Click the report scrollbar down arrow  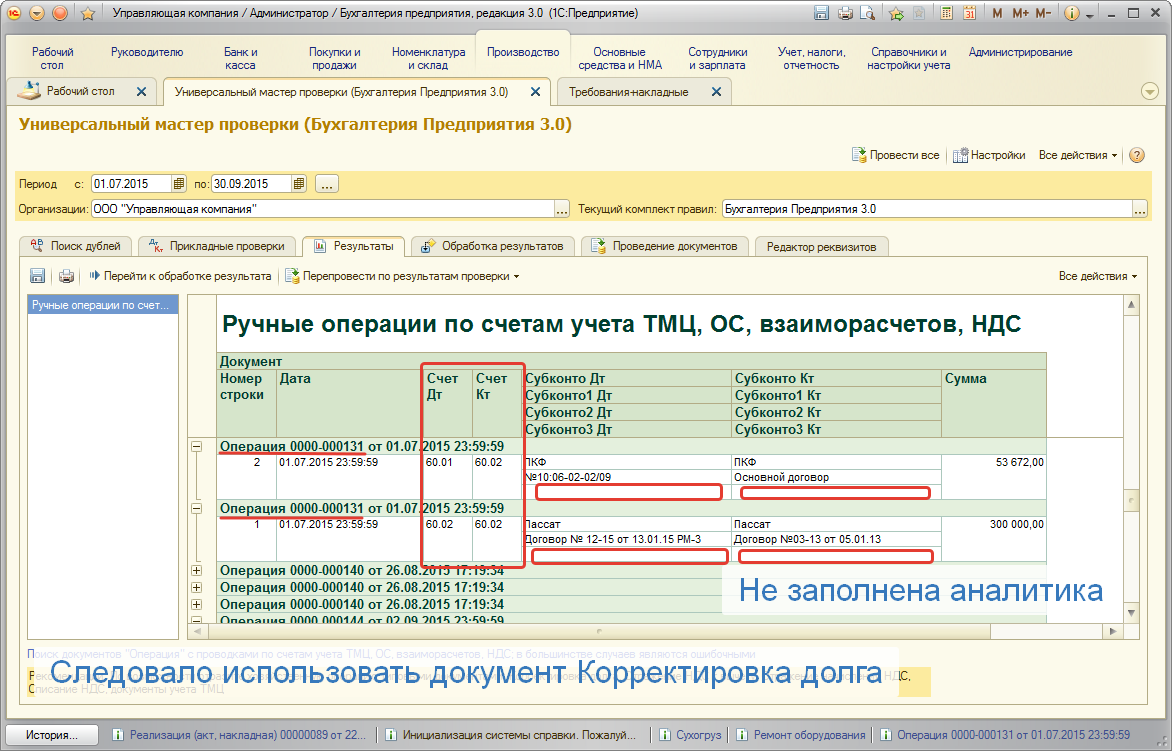1132,614
